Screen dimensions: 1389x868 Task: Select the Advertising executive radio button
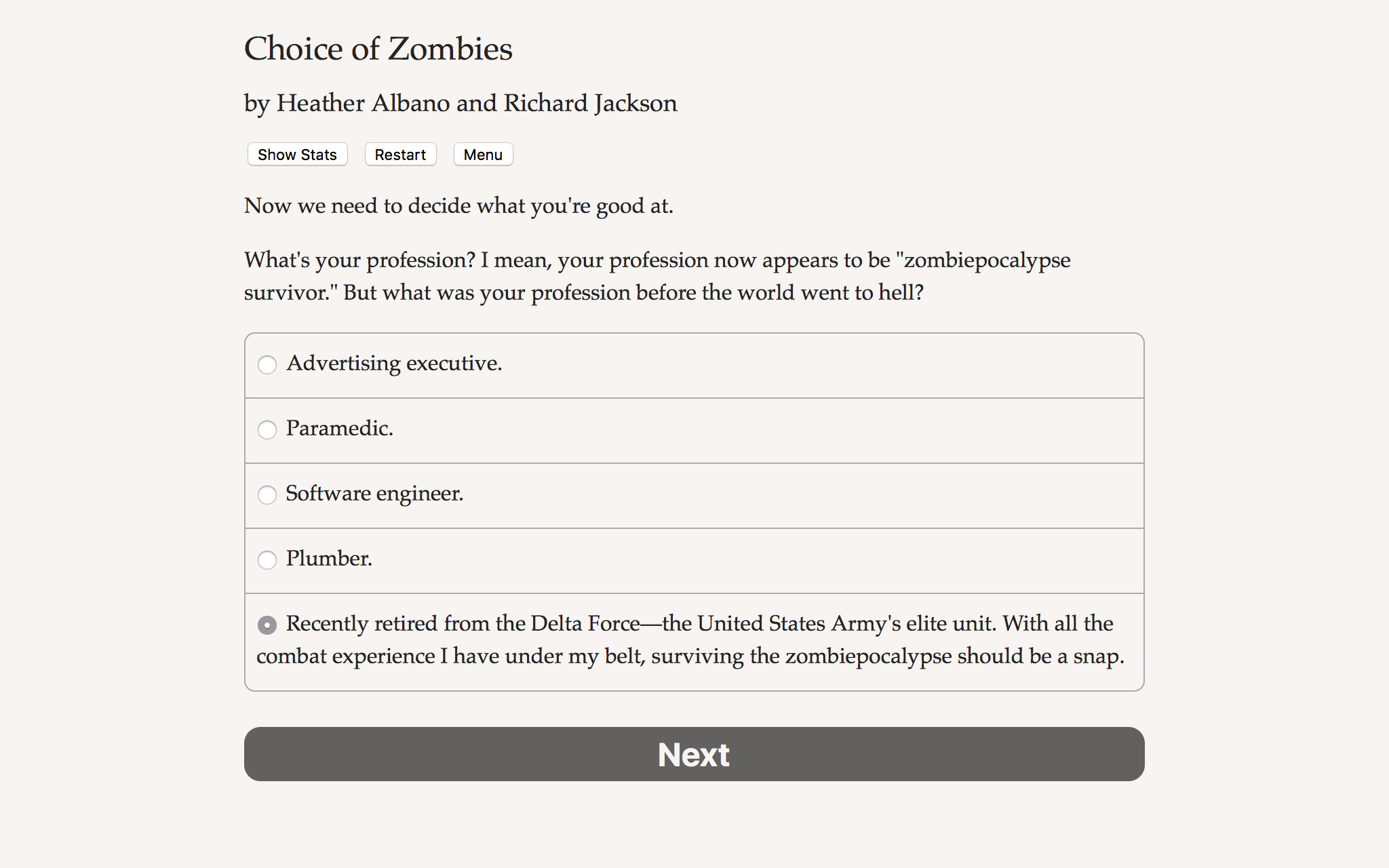pos(267,365)
